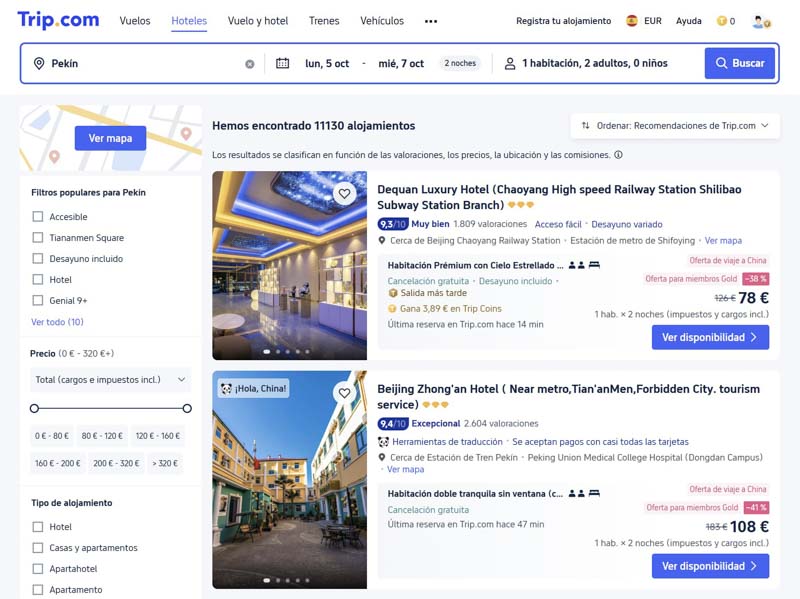
Task: Click the 9,3/10 rating badge
Action: point(392,224)
